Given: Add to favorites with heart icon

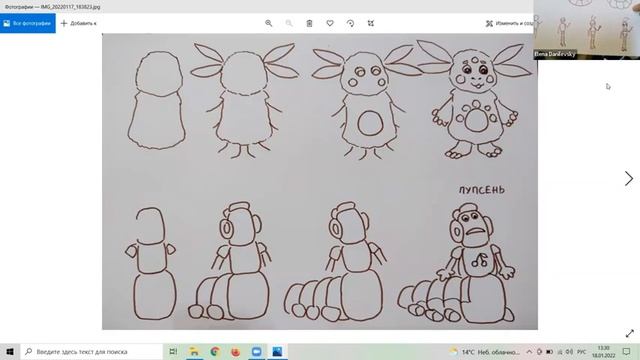Looking at the screenshot, I should 330,23.
